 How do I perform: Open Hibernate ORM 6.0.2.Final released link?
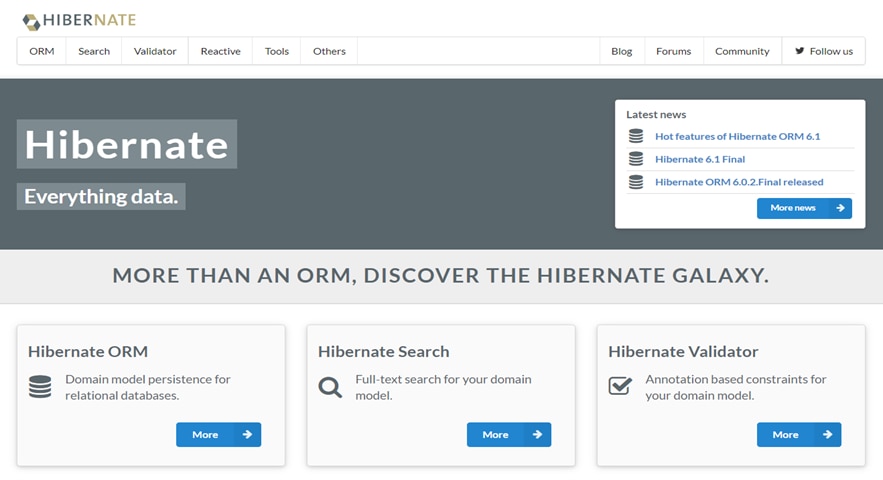click(x=739, y=182)
